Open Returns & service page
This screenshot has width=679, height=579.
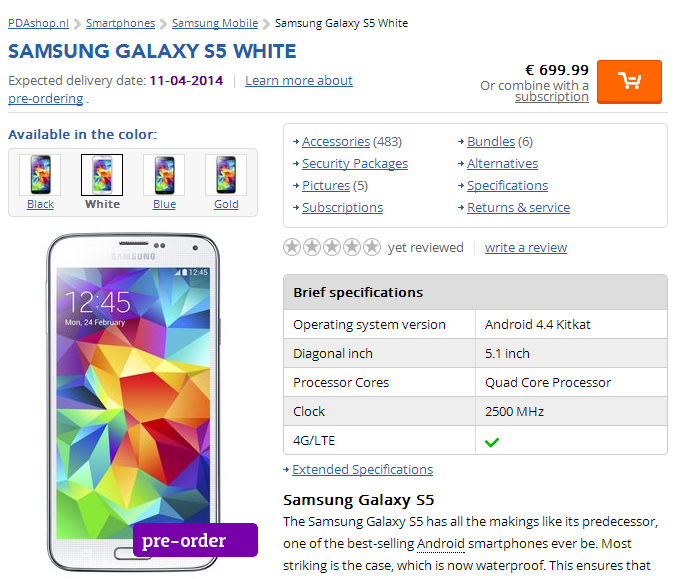518,208
